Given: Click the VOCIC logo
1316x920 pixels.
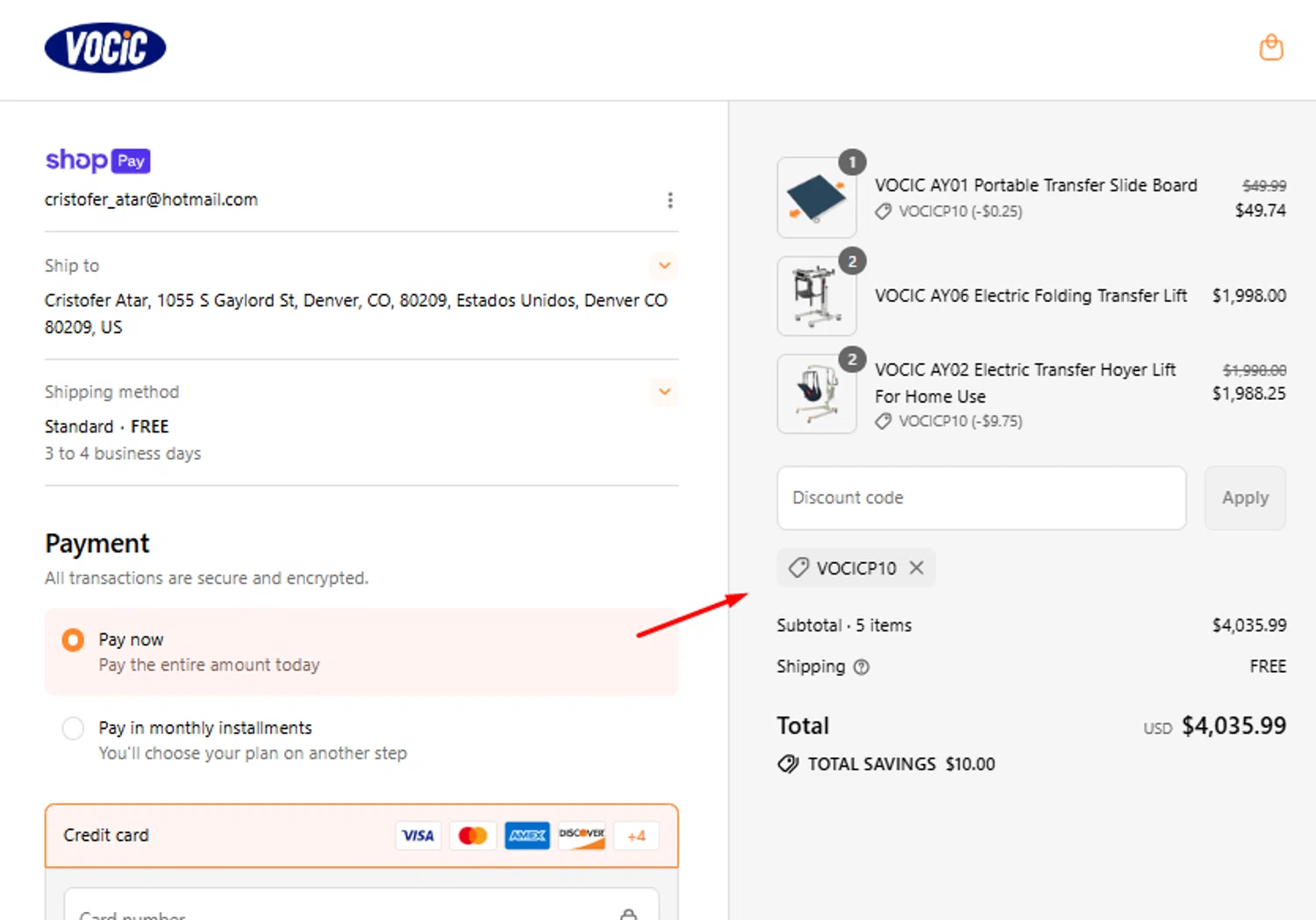Looking at the screenshot, I should [x=105, y=47].
